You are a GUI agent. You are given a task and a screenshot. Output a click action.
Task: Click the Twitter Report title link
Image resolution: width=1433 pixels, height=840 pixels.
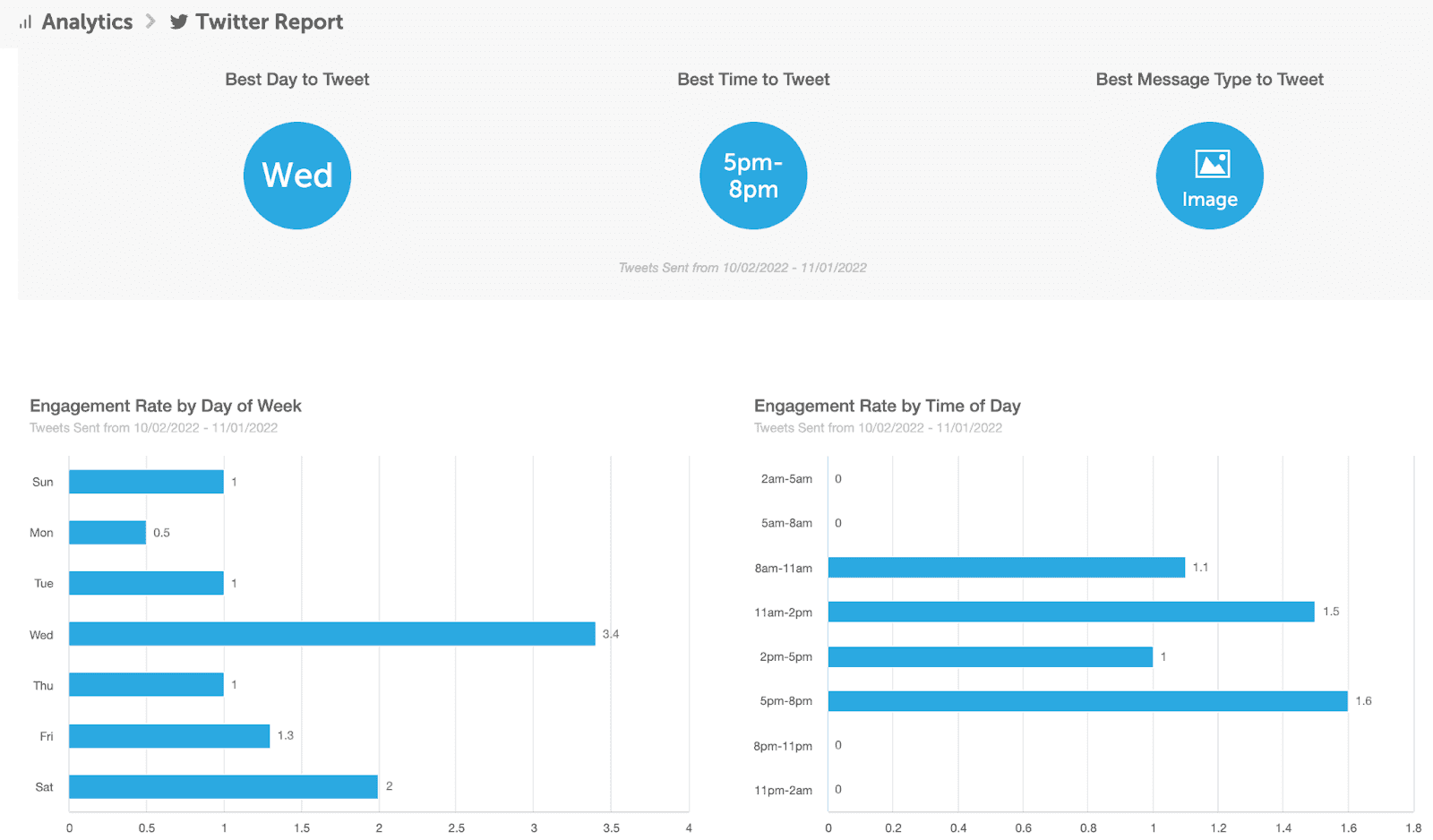pos(269,21)
